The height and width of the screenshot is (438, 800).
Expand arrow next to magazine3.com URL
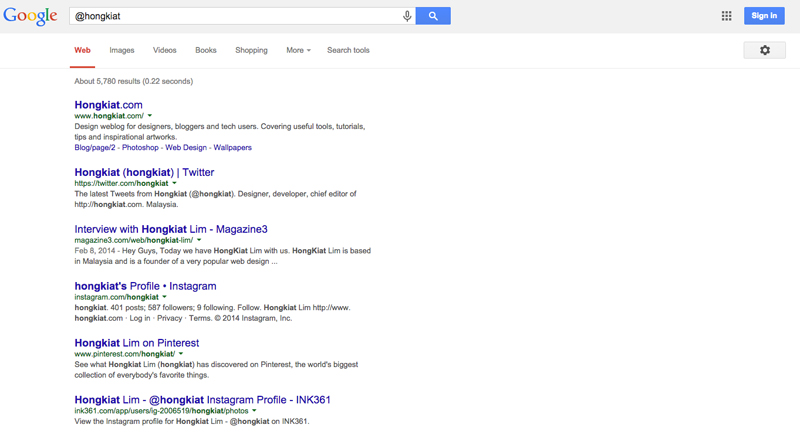point(199,240)
